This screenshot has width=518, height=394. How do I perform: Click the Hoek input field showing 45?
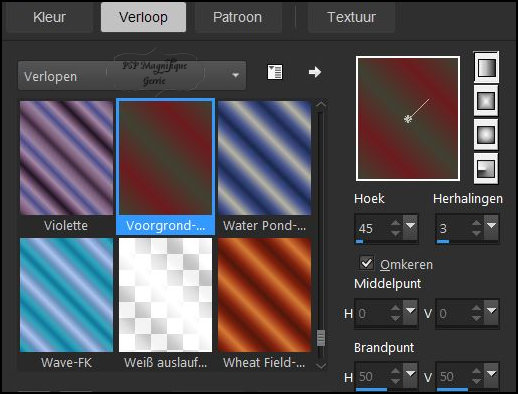372,228
